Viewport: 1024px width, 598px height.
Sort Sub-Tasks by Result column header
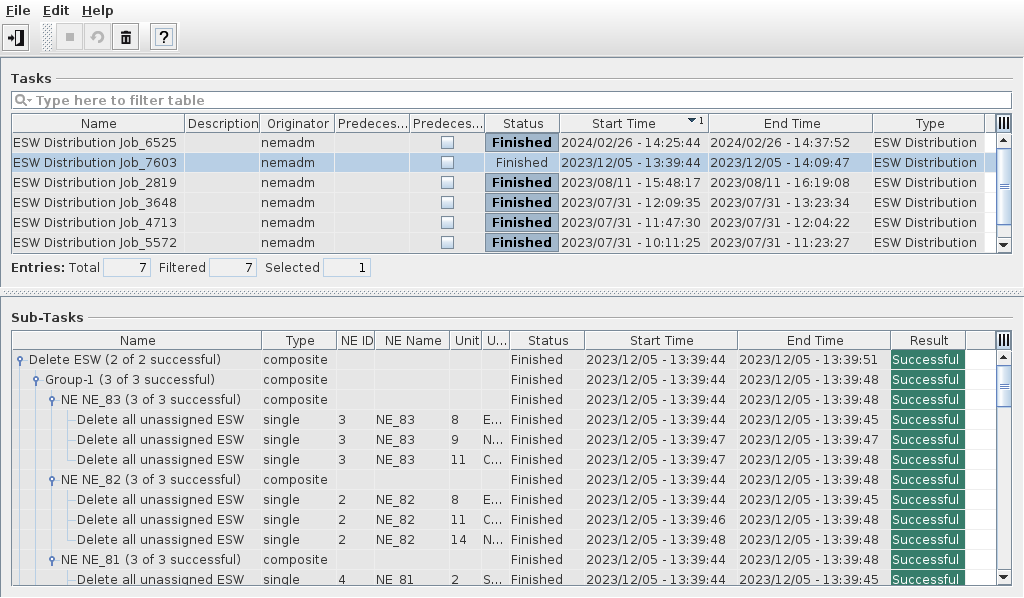pos(928,341)
